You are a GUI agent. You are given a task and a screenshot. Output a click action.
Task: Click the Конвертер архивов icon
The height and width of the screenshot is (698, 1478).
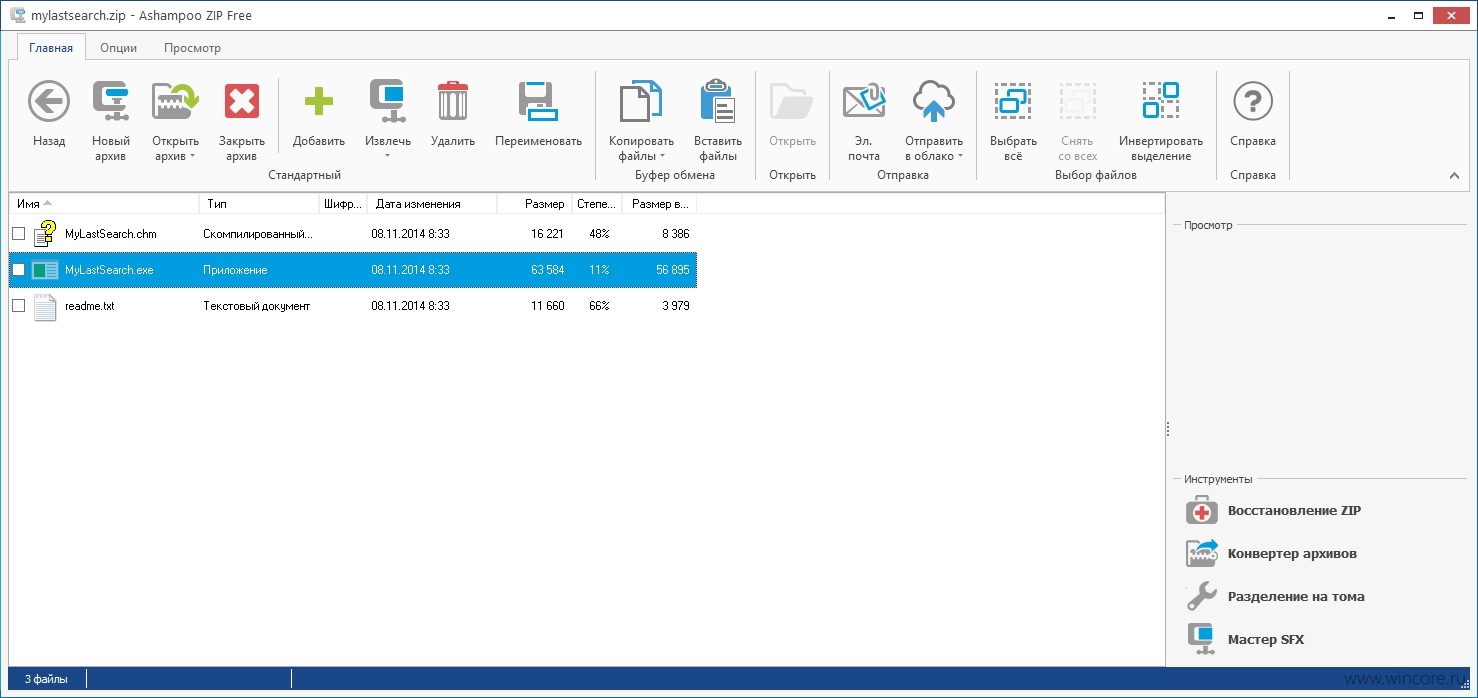pyautogui.click(x=1201, y=554)
